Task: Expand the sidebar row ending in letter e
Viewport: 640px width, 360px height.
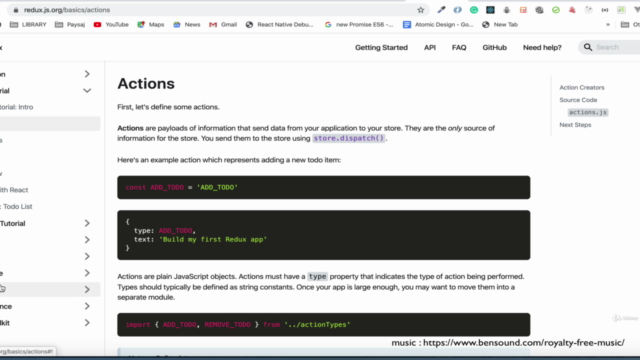Action: pos(87,273)
